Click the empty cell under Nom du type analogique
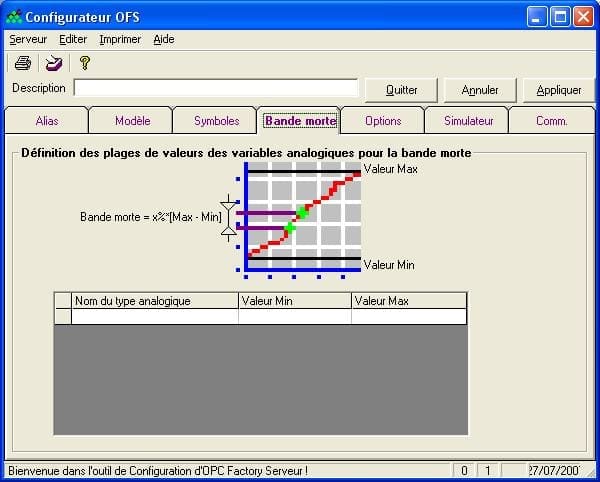This screenshot has height=482, width=600. [x=155, y=317]
